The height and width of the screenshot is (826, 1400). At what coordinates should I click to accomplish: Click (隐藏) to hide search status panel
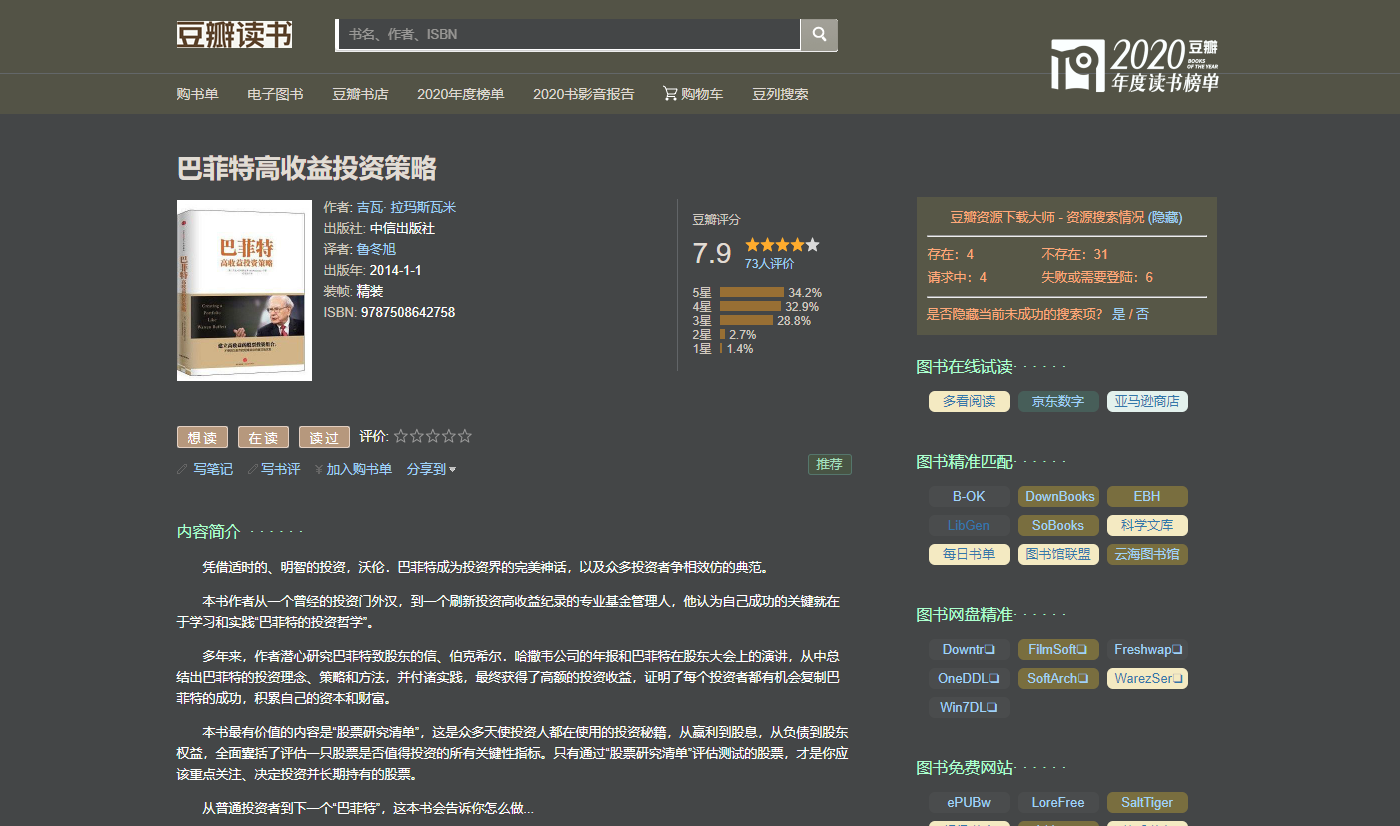1165,217
